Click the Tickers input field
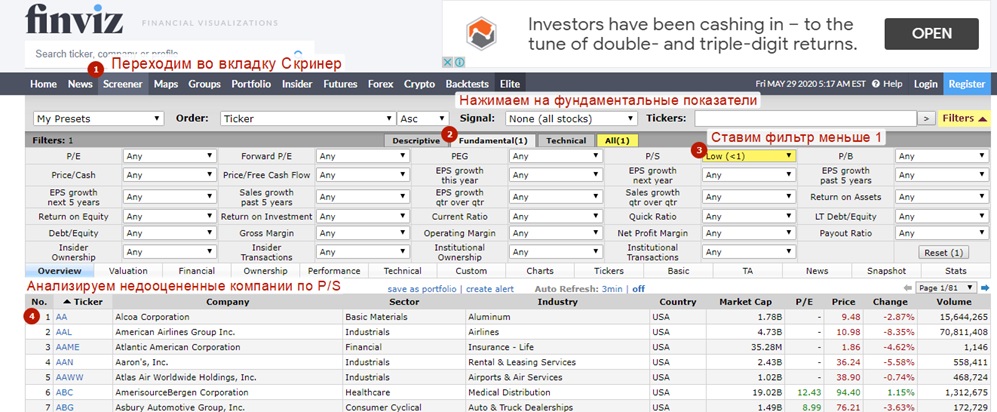Image resolution: width=997 pixels, height=412 pixels. click(x=805, y=118)
